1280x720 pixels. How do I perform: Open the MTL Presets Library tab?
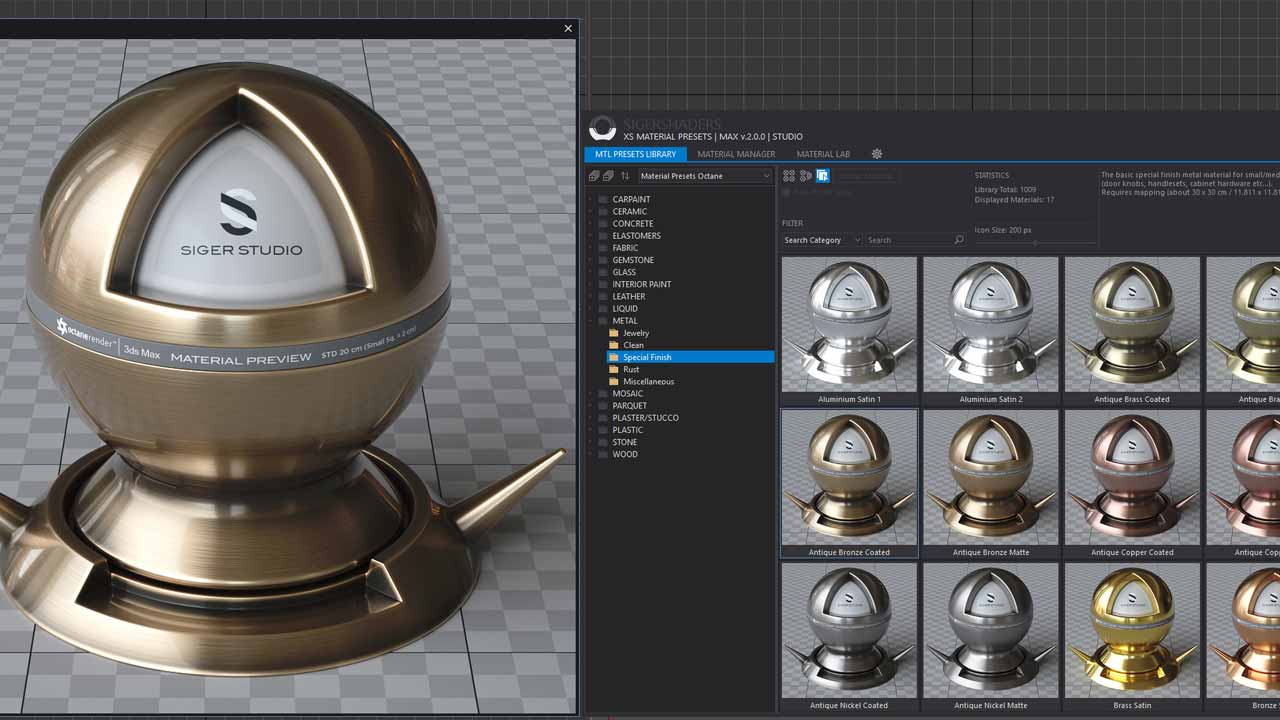pos(635,154)
